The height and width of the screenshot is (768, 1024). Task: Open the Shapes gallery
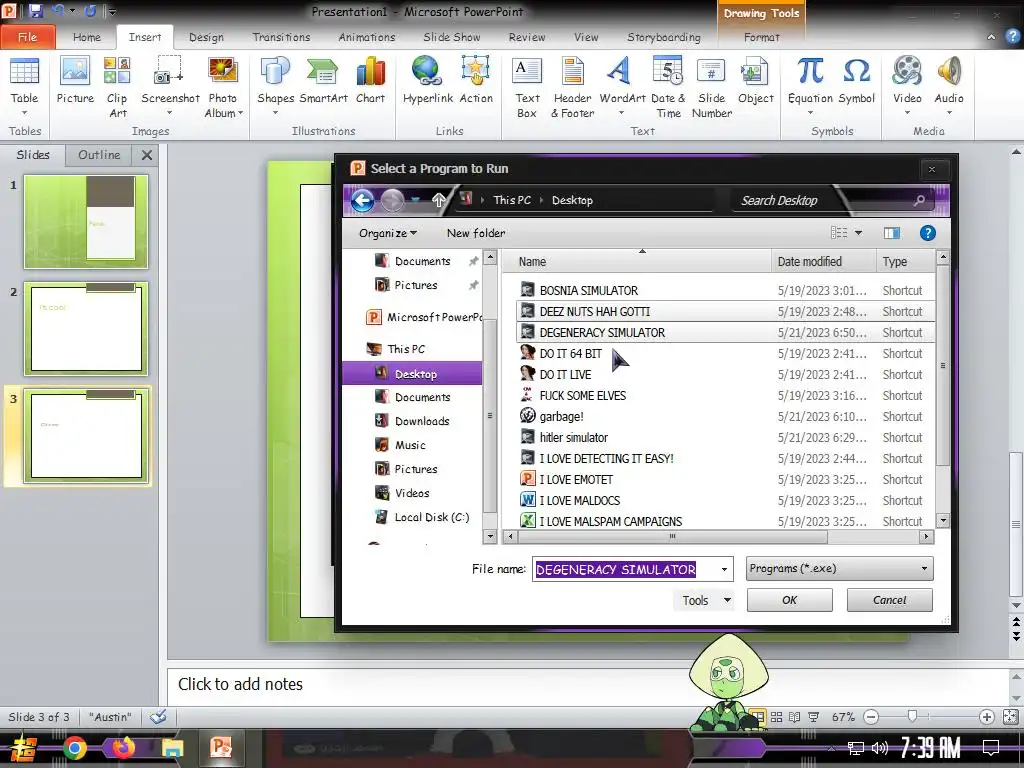pyautogui.click(x=275, y=86)
